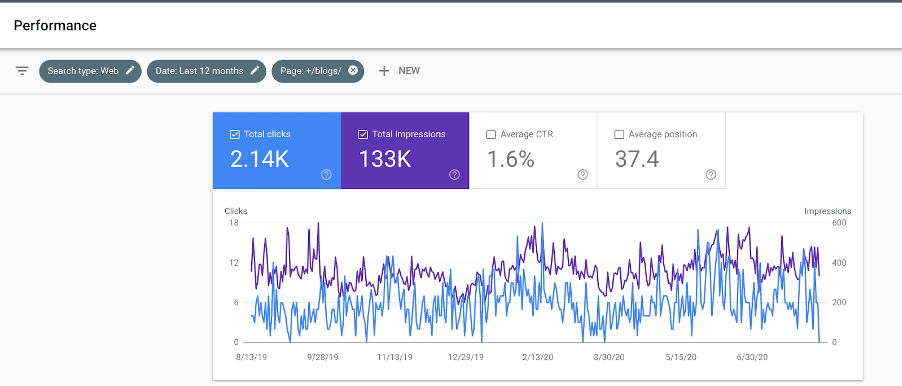
Task: Click the 12 clicks axis value
Action: (x=234, y=263)
